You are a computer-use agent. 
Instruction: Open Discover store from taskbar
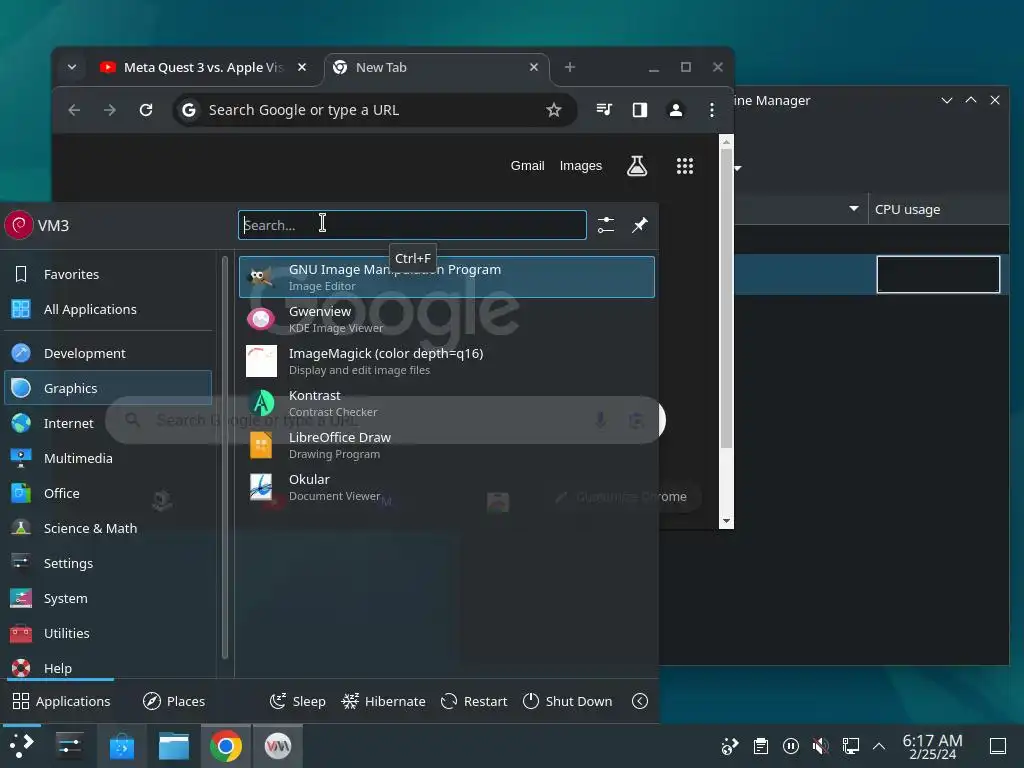(121, 746)
